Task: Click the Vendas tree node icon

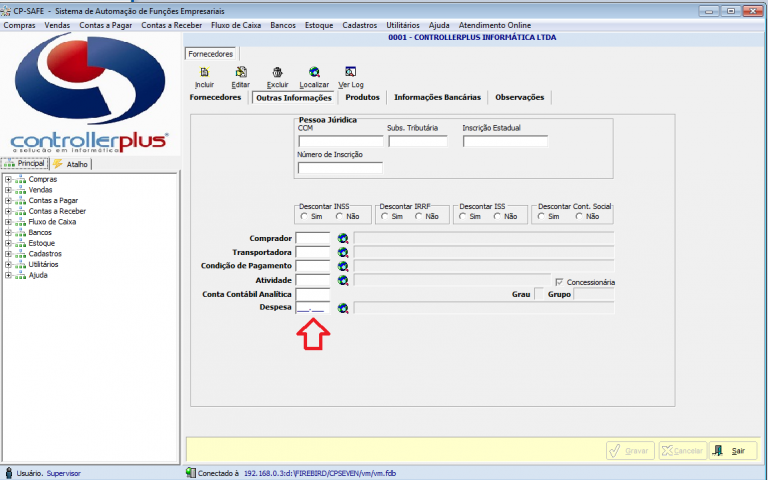Action: pos(21,190)
